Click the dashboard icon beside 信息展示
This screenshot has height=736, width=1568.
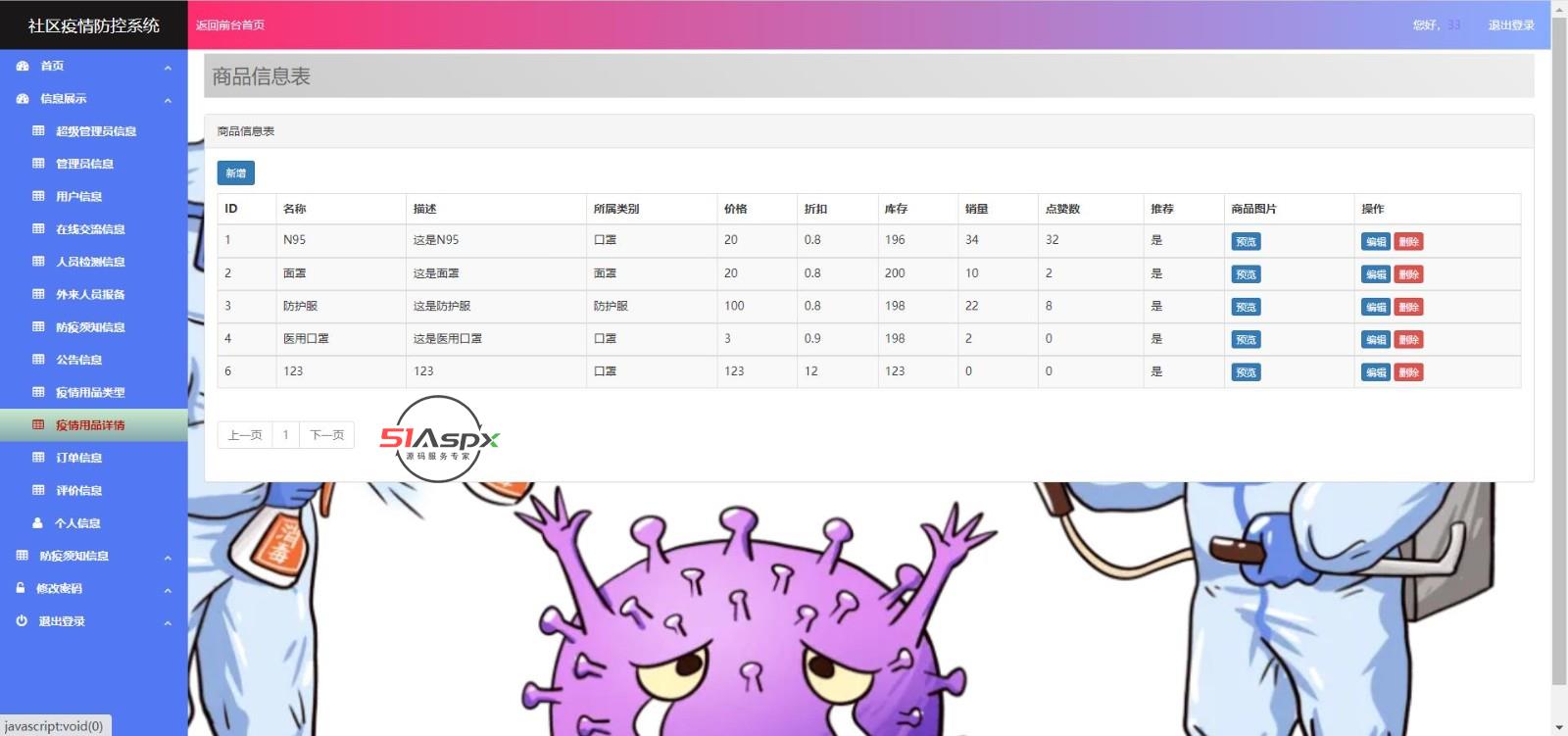click(23, 99)
